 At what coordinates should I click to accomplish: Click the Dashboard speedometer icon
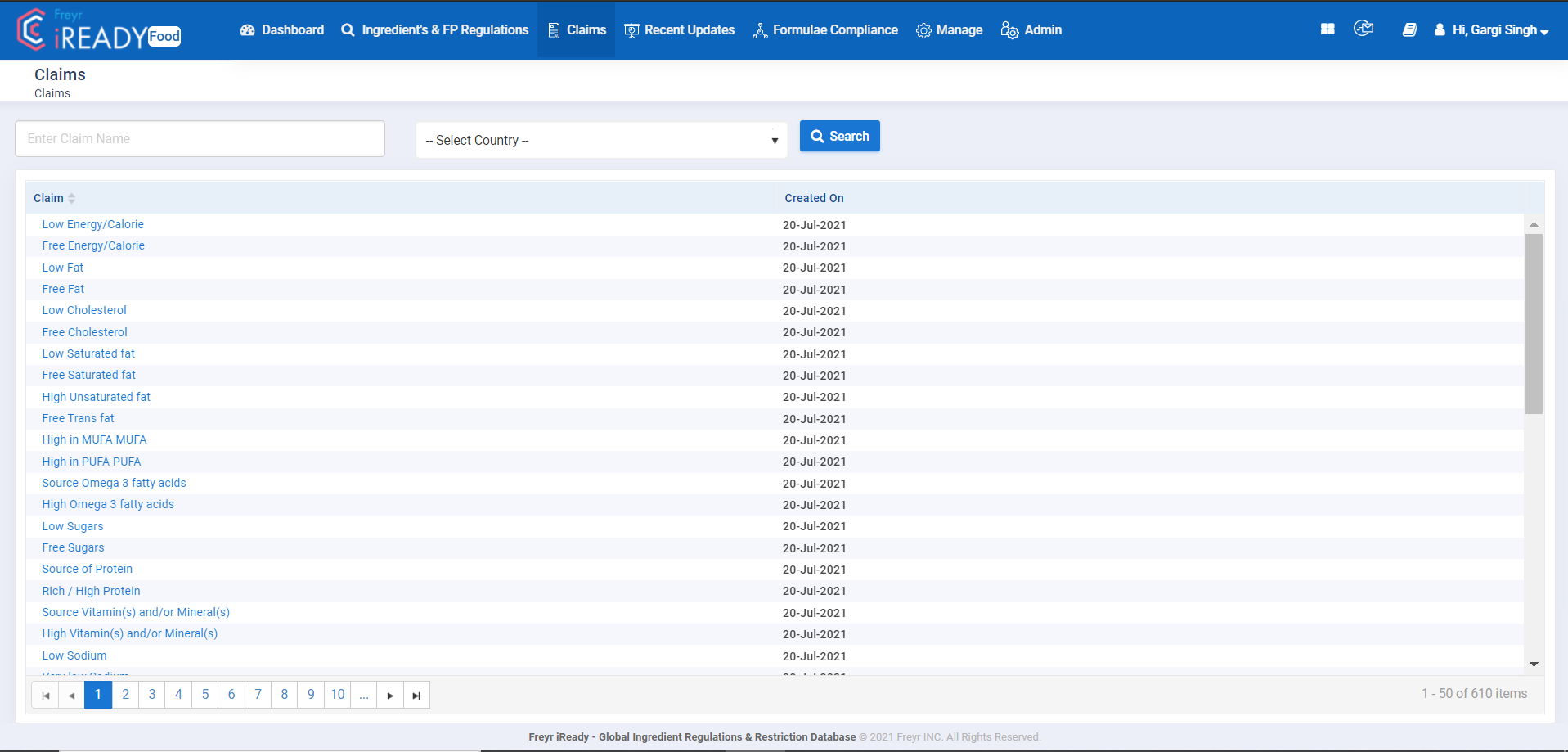(246, 29)
